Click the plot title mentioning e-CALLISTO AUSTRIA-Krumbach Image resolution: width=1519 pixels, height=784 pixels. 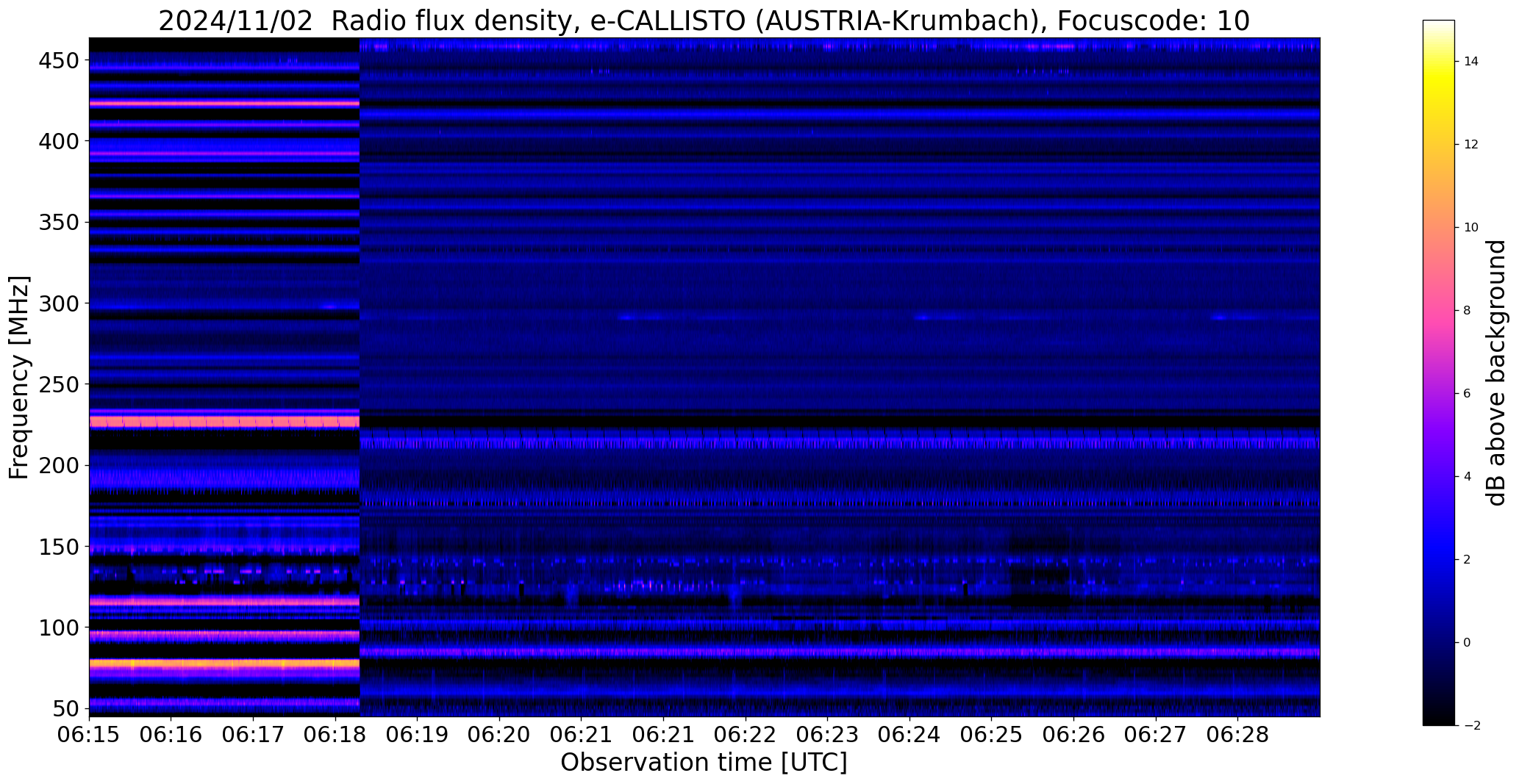tap(704, 21)
